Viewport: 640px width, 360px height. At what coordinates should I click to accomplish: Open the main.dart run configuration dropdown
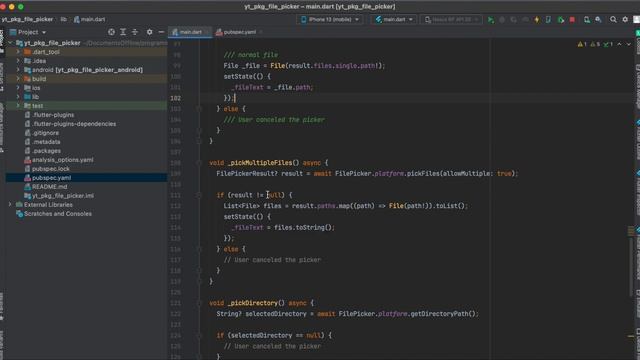(x=394, y=20)
